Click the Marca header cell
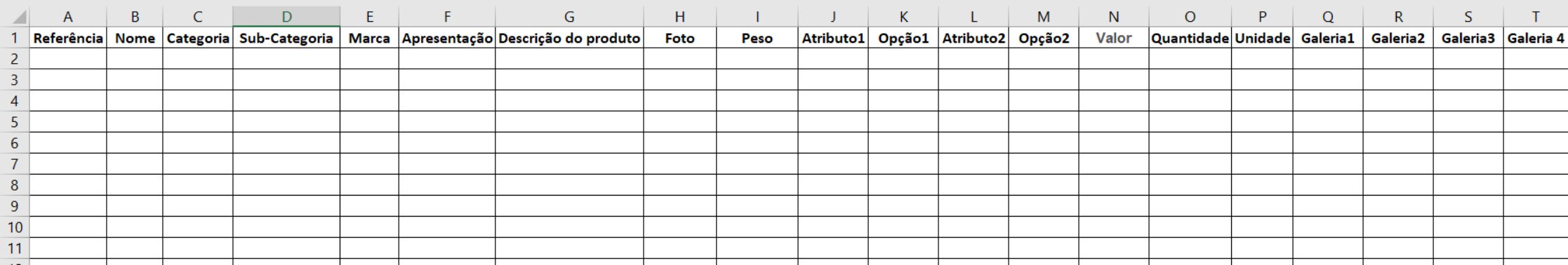The width and height of the screenshot is (1568, 265). coord(369,39)
